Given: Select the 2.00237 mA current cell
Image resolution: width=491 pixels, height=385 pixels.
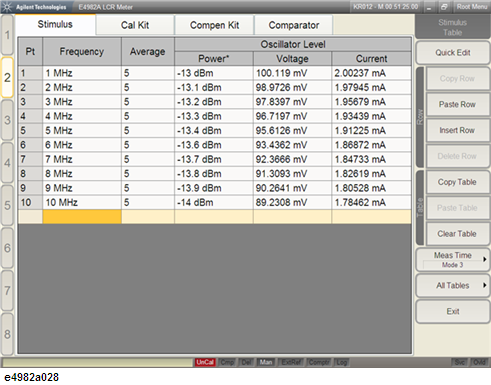Looking at the screenshot, I should point(371,73).
